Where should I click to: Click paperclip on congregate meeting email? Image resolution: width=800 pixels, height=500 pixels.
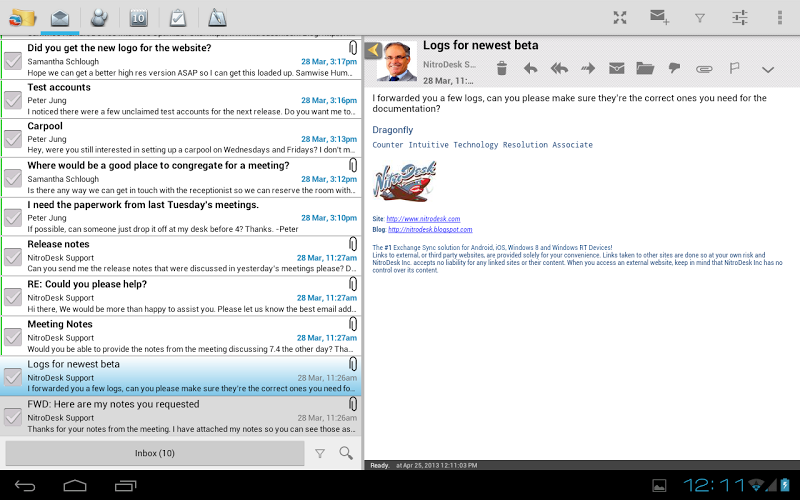coord(353,165)
